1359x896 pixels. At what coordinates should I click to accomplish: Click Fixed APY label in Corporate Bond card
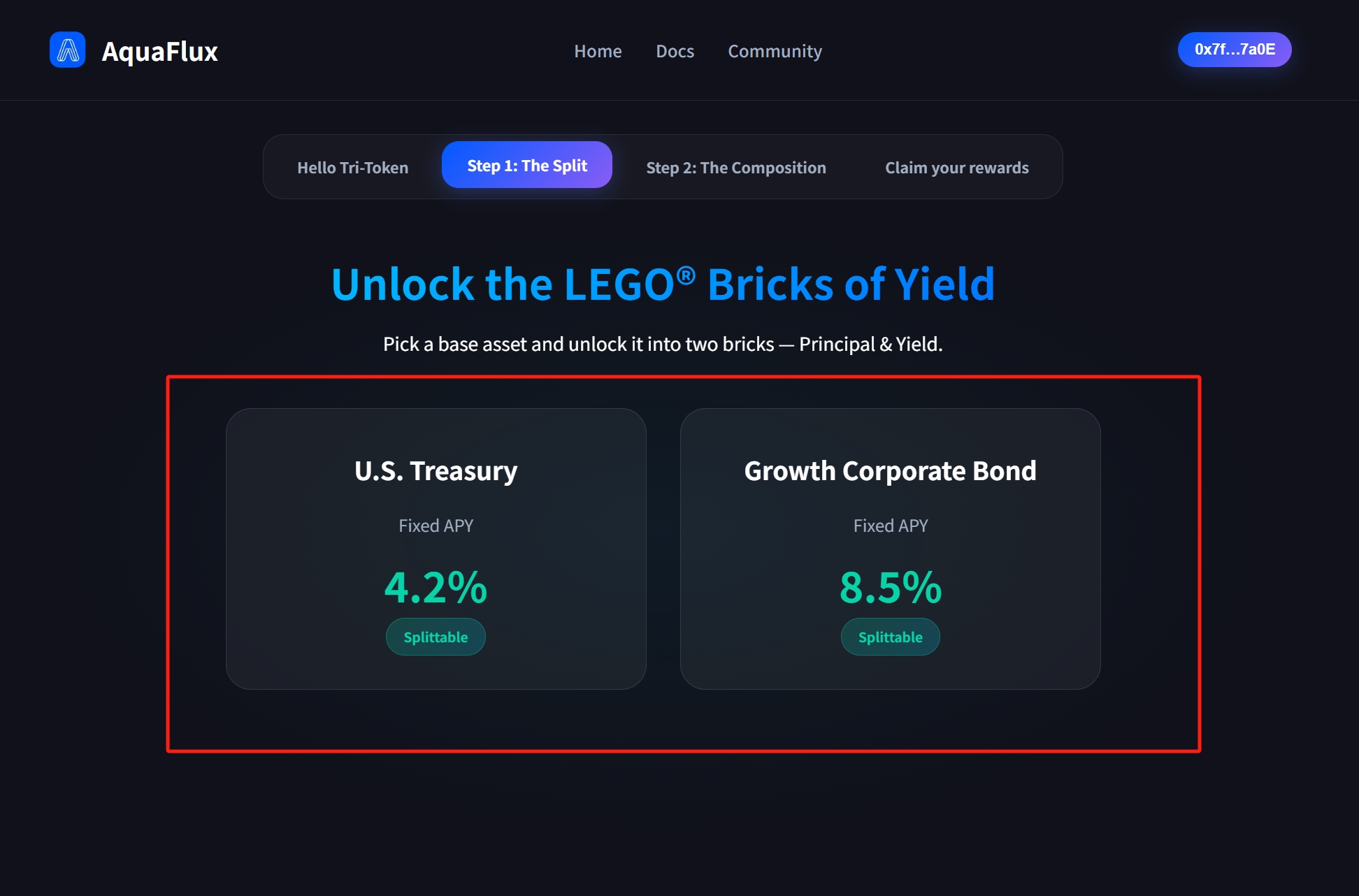tap(891, 526)
